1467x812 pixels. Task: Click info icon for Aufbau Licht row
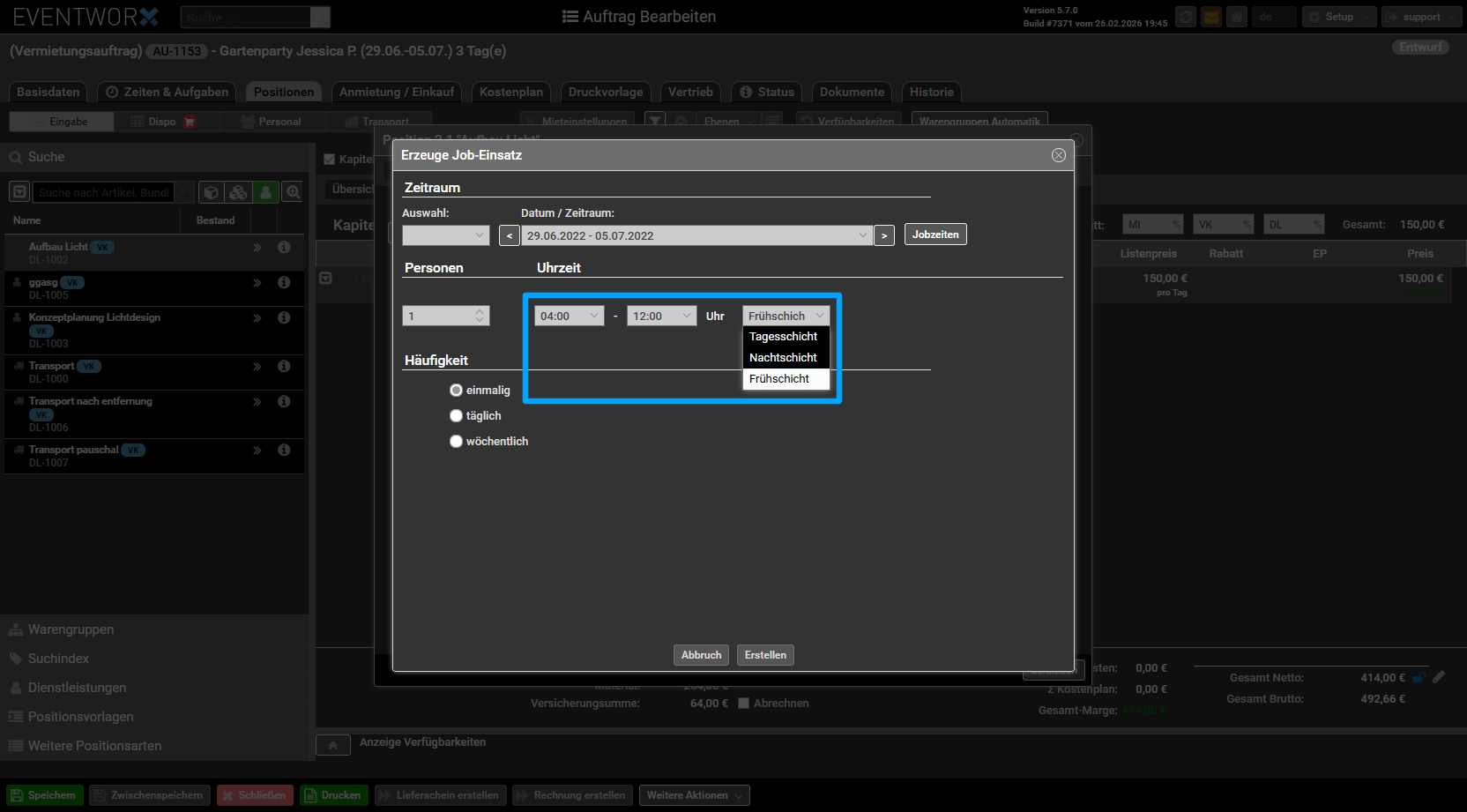284,248
